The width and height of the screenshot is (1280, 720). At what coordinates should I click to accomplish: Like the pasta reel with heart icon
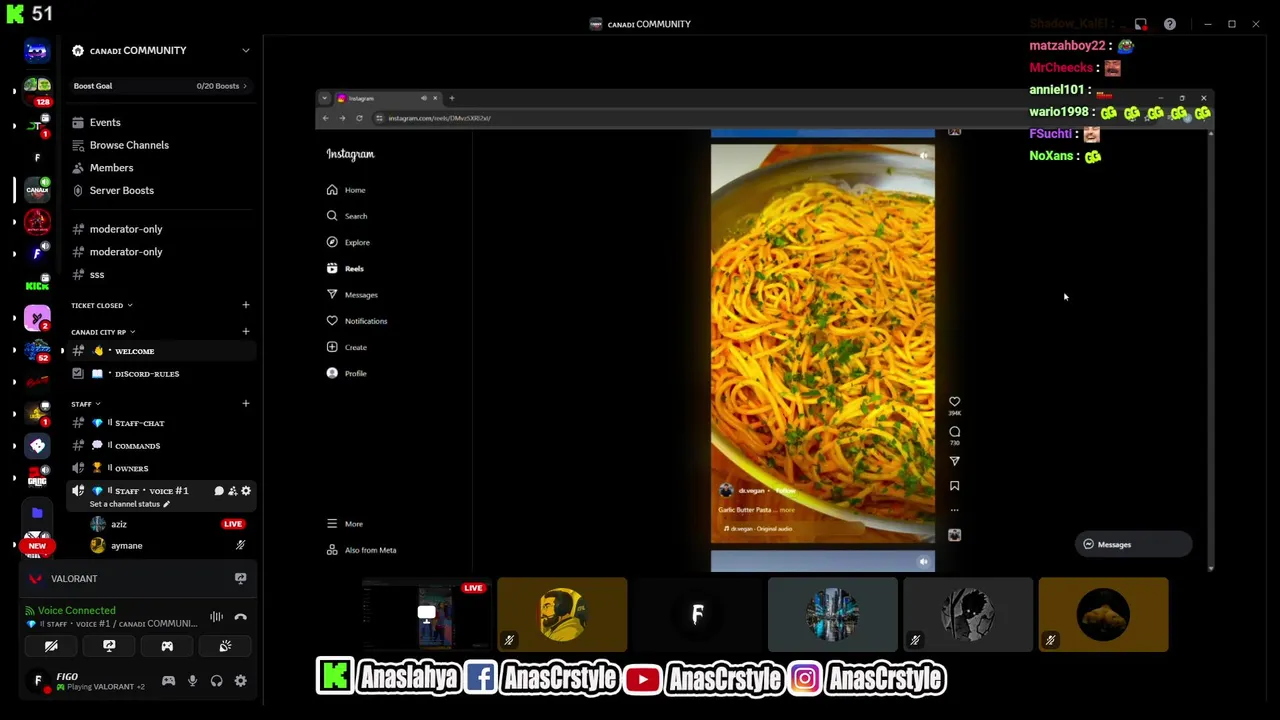[x=954, y=401]
